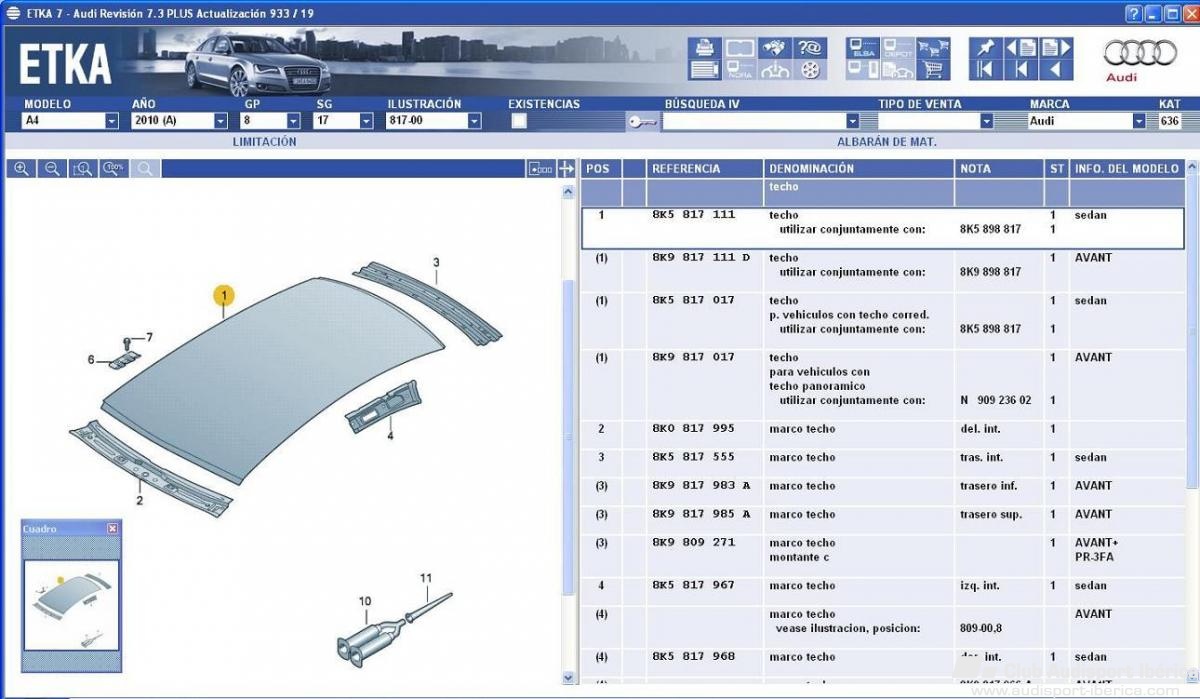The width and height of the screenshot is (1200, 699).
Task: Go to the next page icon
Action: click(1056, 48)
